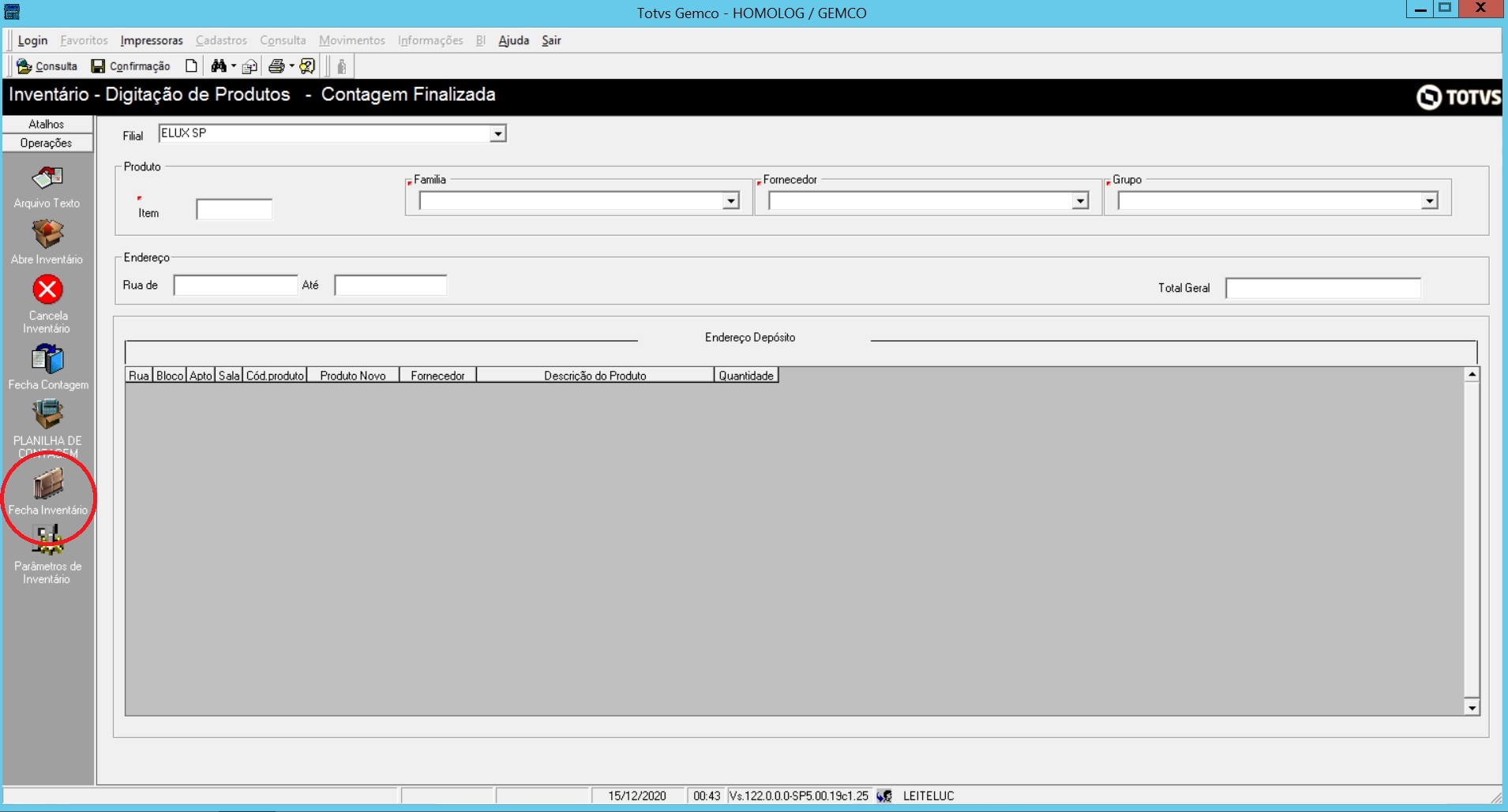
Task: Click the help question-mark toolbar icon
Action: (x=308, y=66)
